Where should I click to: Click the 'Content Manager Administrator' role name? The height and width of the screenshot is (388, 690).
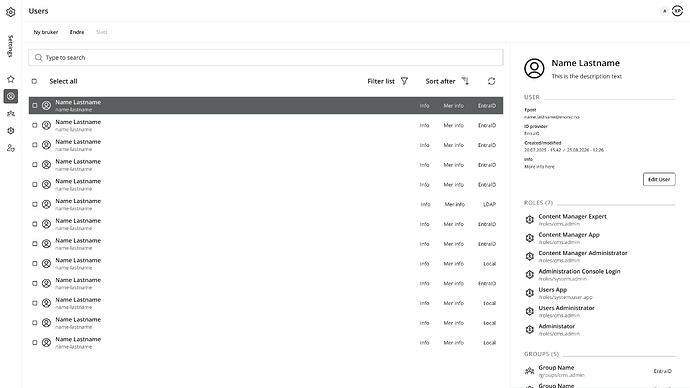pos(583,253)
